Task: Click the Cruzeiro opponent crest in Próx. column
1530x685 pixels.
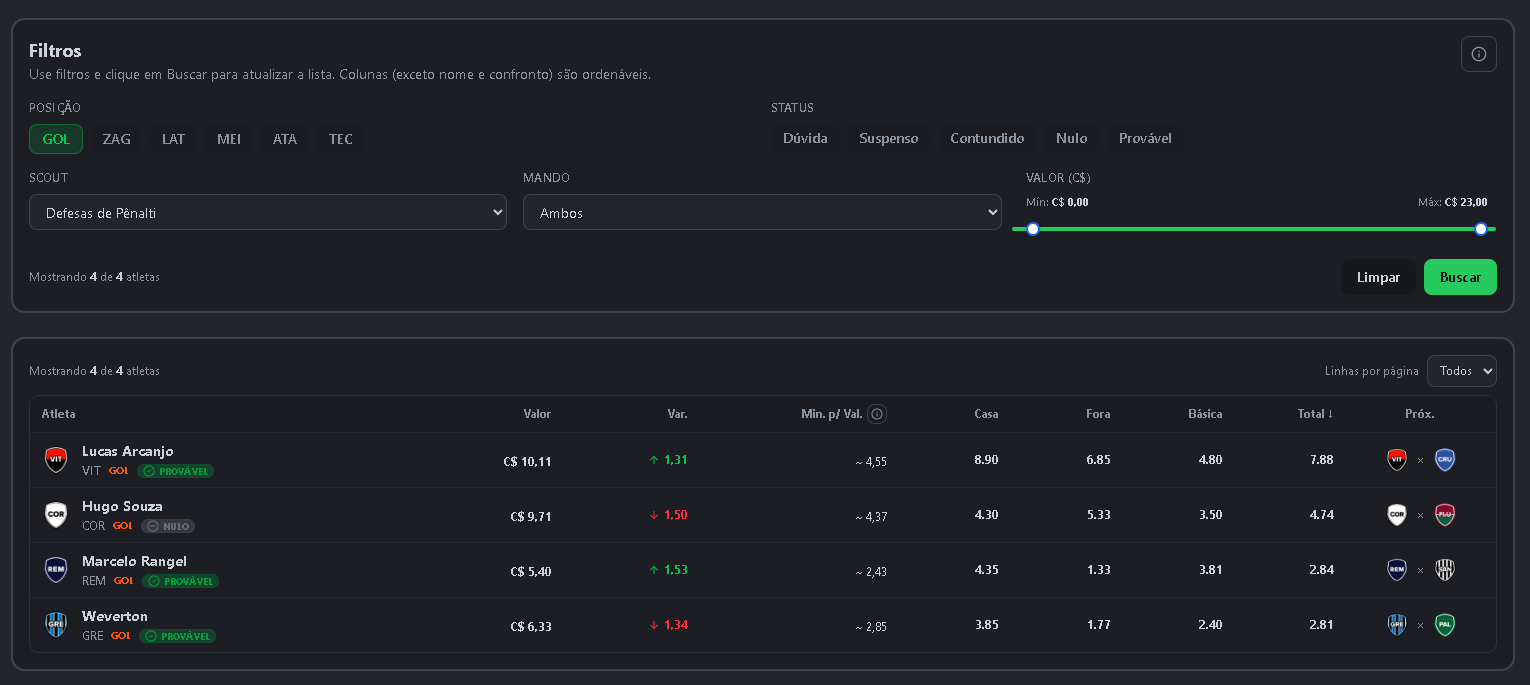Action: [x=1444, y=460]
